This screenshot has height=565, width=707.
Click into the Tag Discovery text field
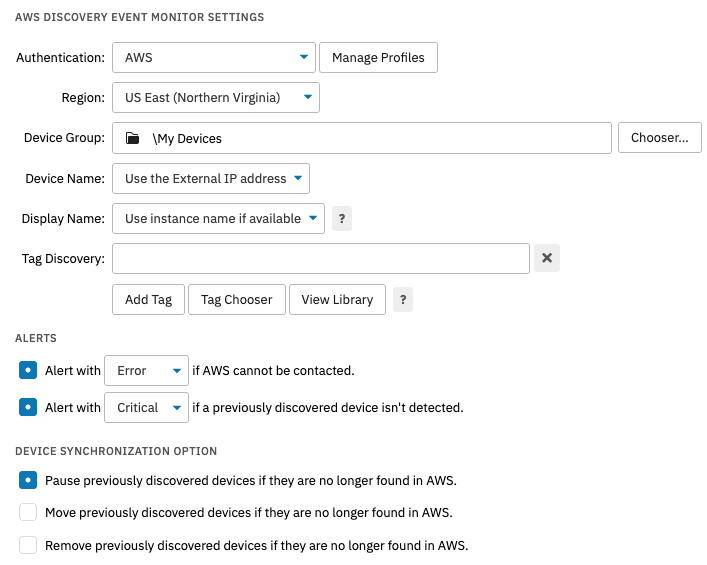(320, 258)
